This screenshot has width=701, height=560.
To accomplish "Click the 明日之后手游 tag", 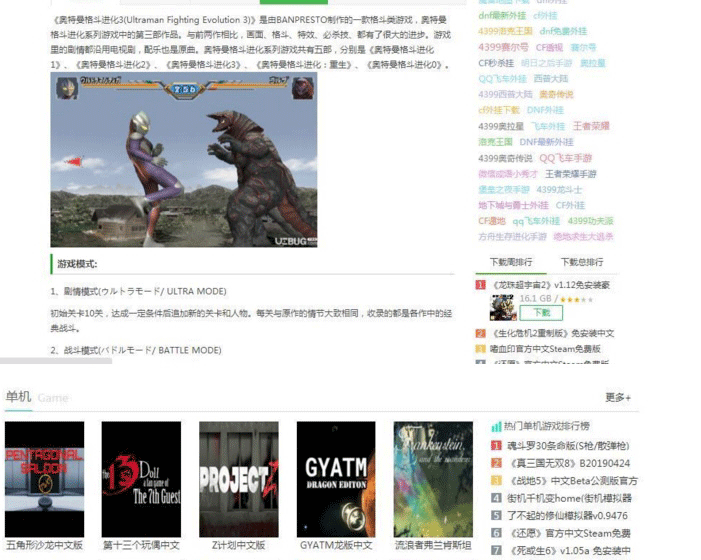I will coord(546,63).
